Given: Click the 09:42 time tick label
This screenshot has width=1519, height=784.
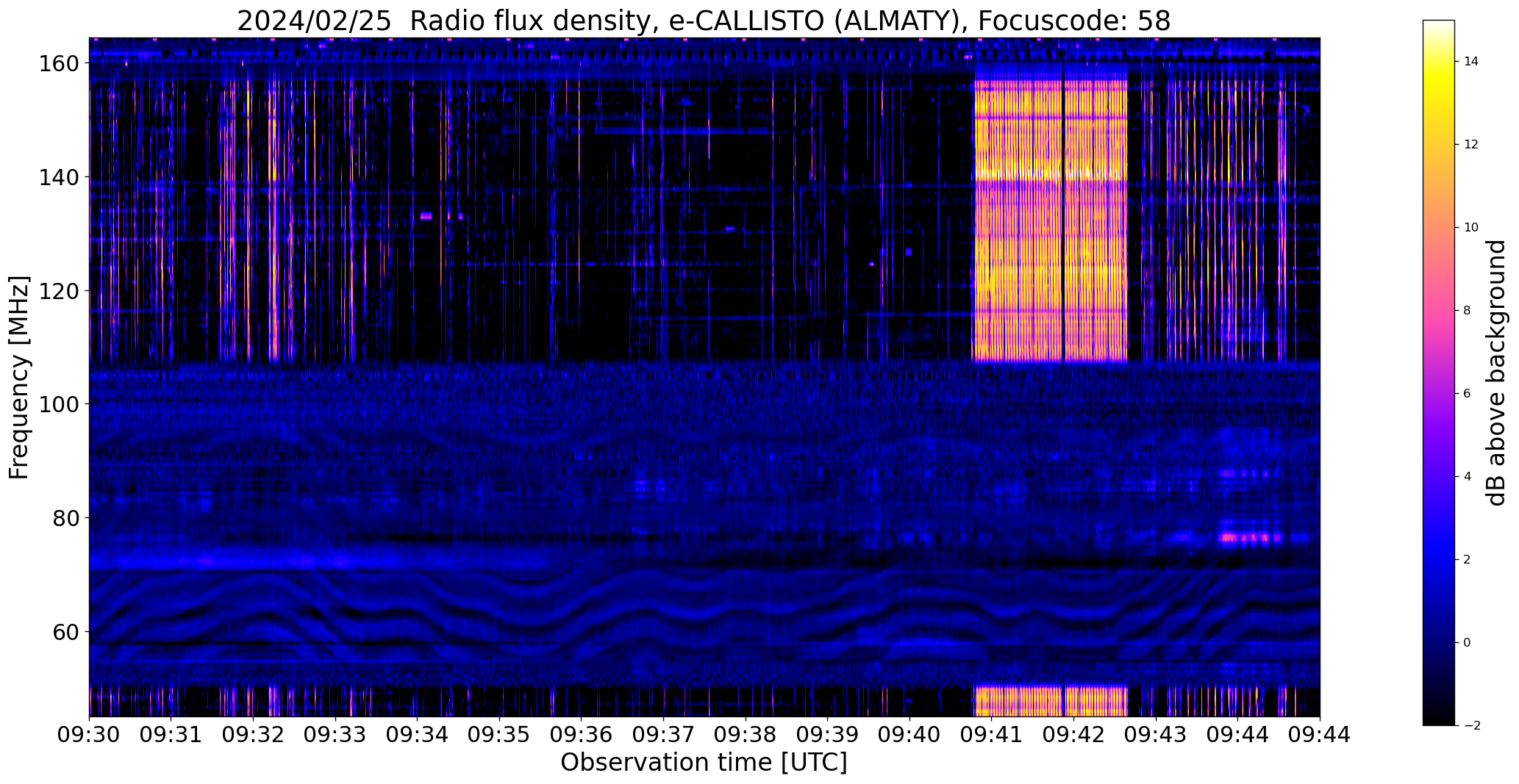Looking at the screenshot, I should 1073,734.
